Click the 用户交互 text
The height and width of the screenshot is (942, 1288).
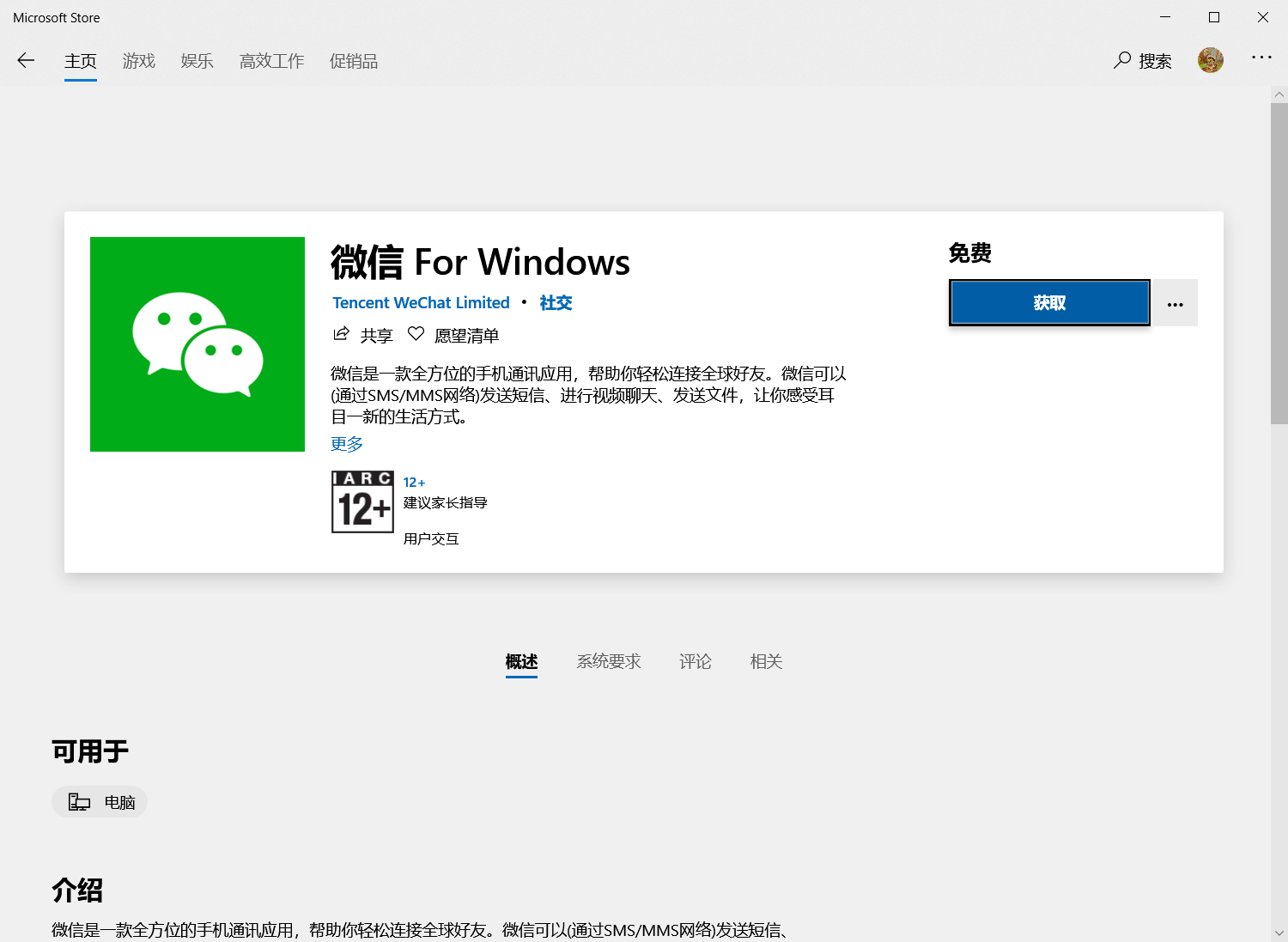[431, 538]
